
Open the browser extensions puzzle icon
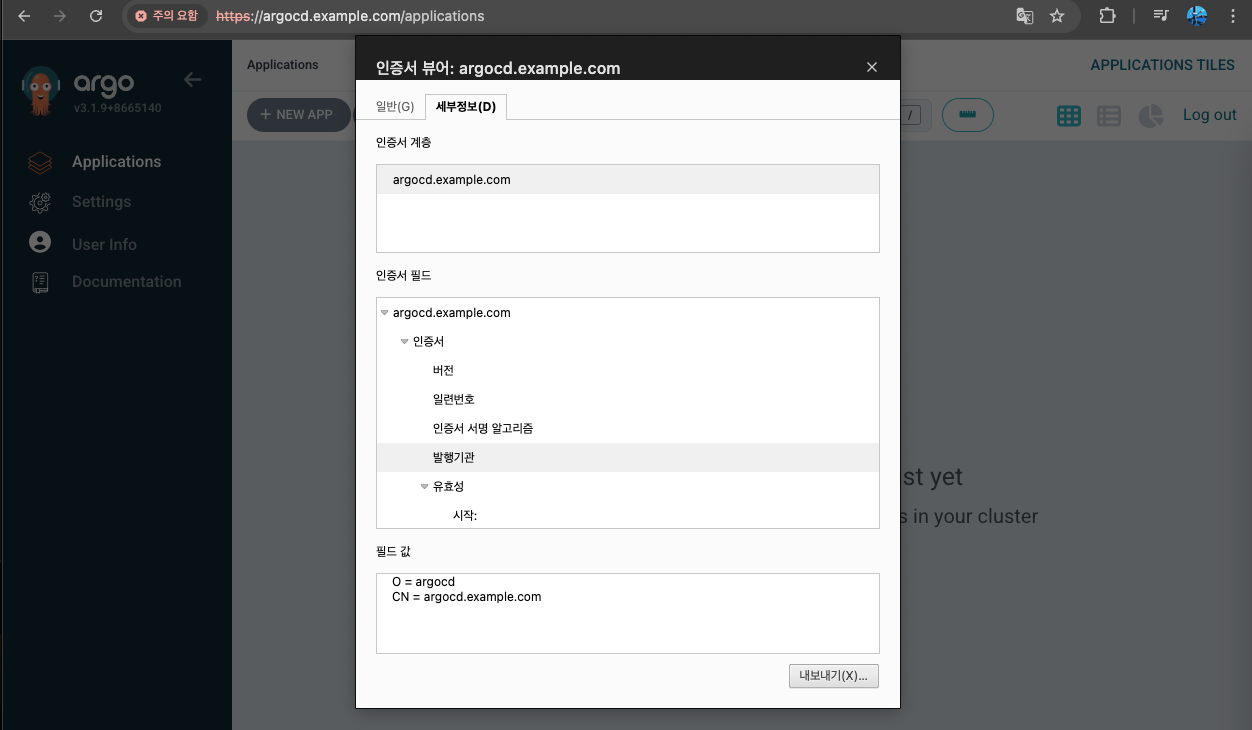[x=1107, y=16]
